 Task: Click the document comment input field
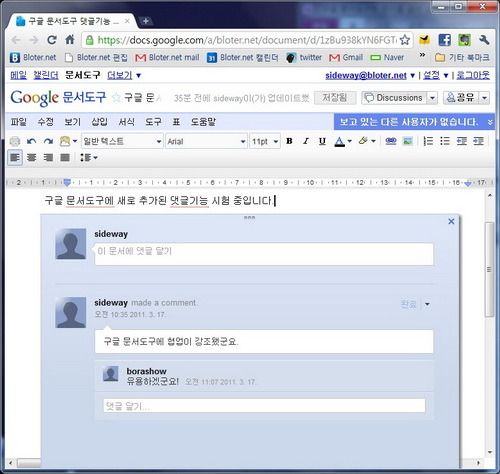(264, 254)
